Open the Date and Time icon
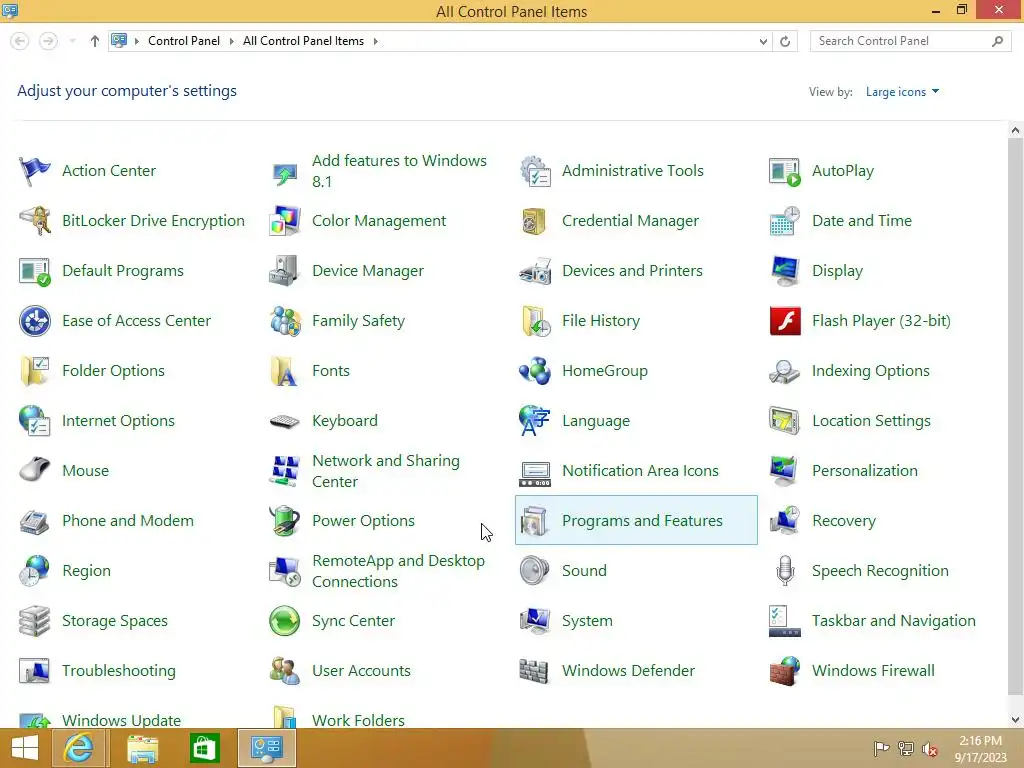 pos(784,221)
